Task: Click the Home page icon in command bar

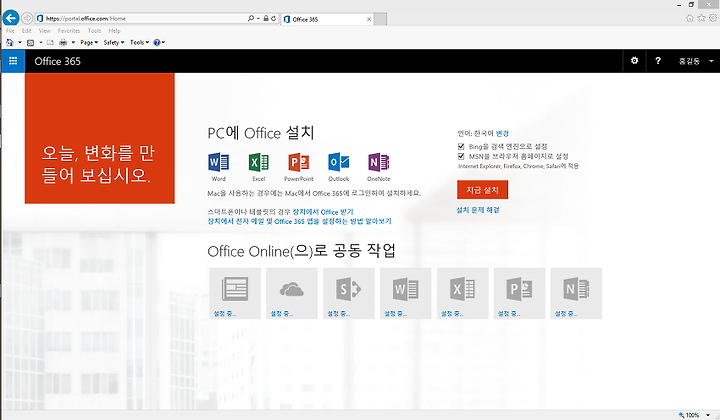Action: point(10,42)
